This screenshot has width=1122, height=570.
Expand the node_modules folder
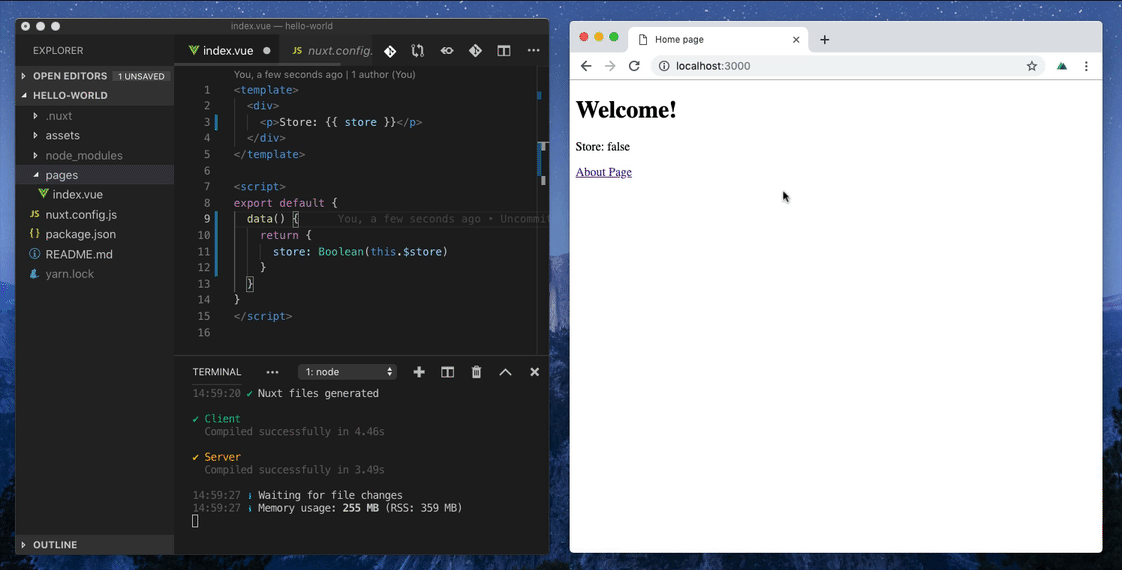pyautogui.click(x=84, y=155)
